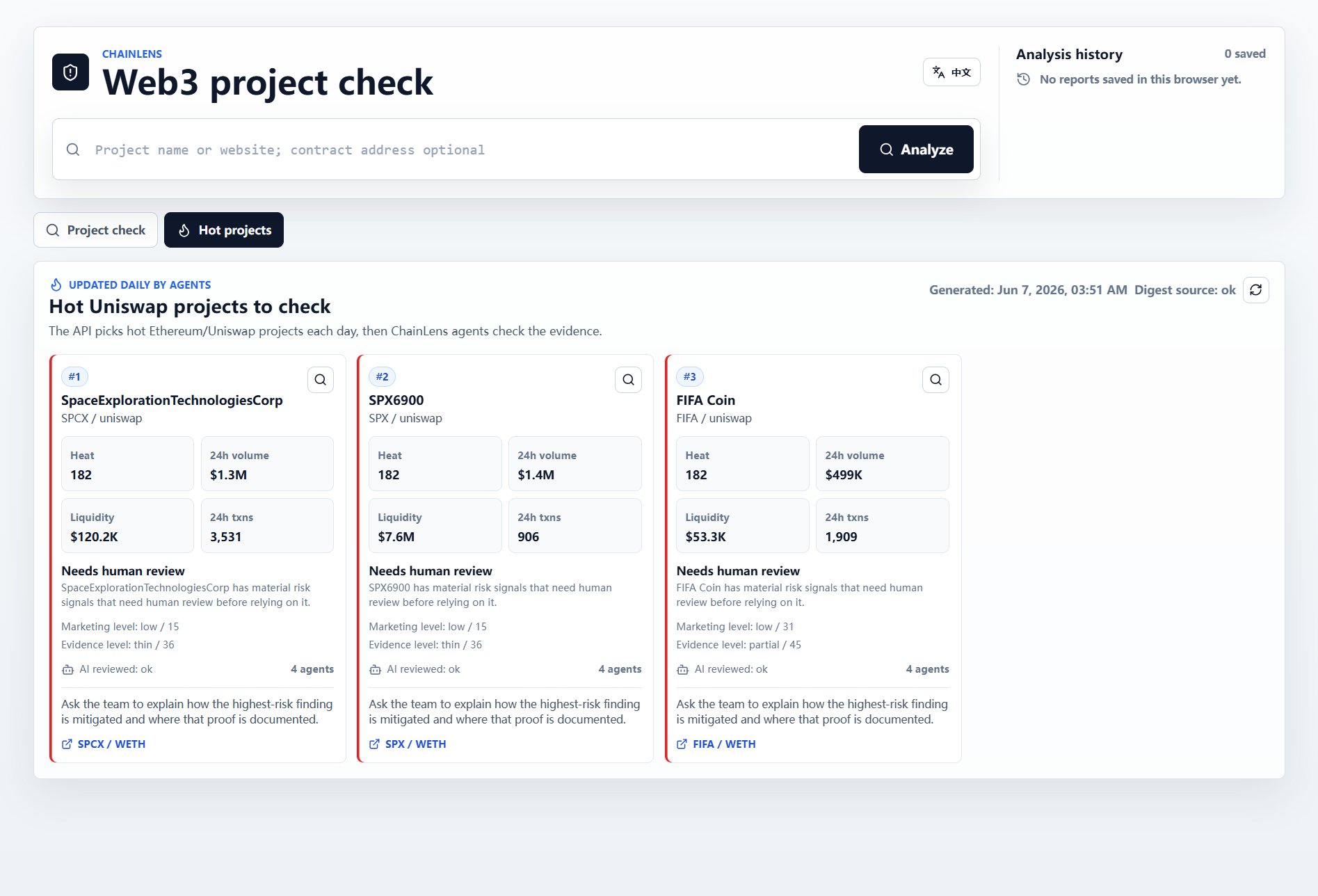Click the search magnifier icon in the input box
The height and width of the screenshot is (896, 1318).
(73, 150)
